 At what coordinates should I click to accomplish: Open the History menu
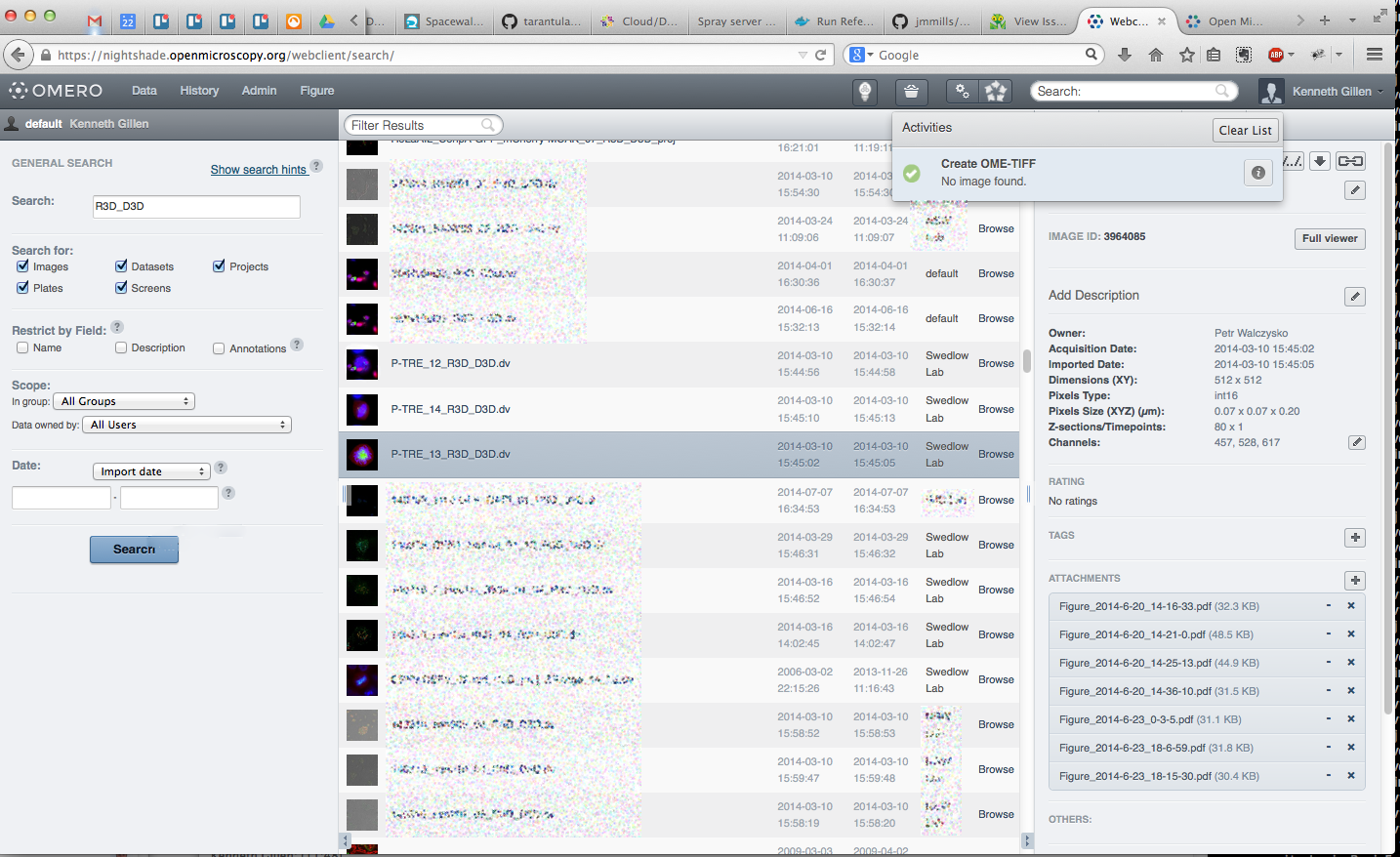pyautogui.click(x=199, y=91)
